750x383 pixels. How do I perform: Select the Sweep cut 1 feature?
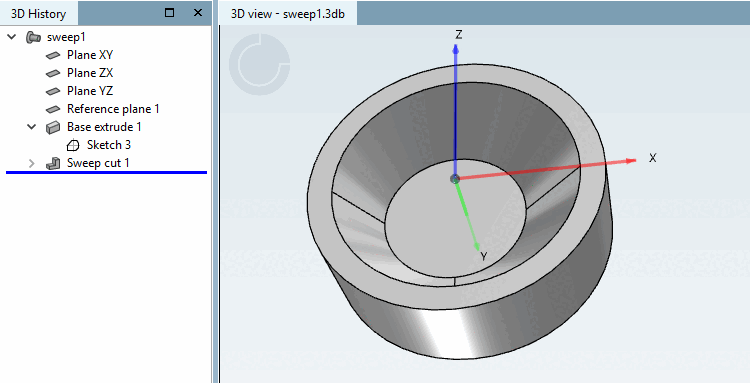point(98,163)
